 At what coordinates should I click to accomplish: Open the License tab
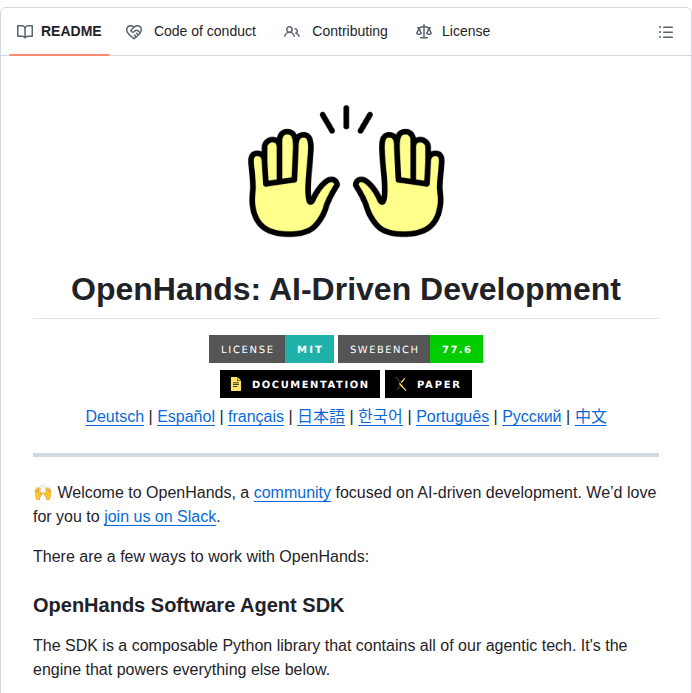tap(453, 31)
